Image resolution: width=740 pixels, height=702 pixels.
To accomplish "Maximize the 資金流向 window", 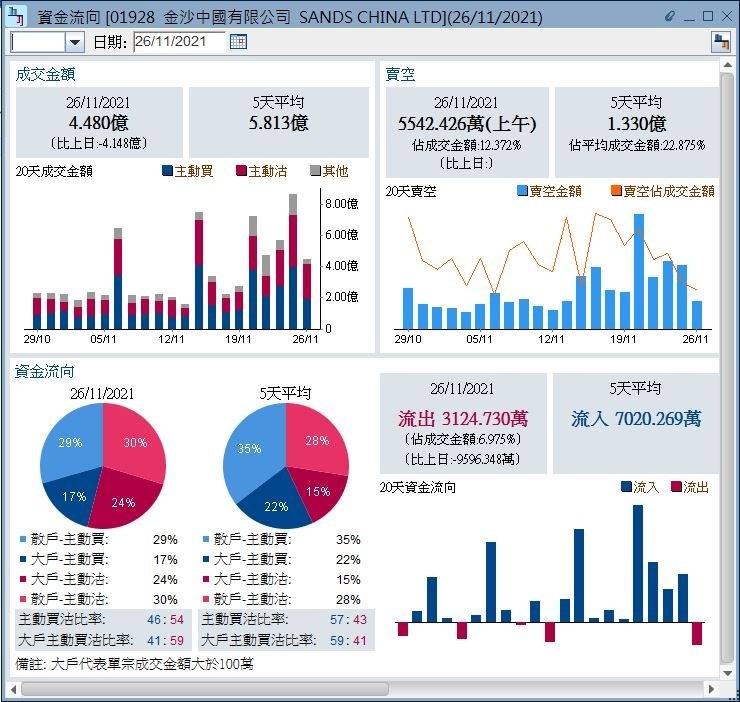I will [707, 17].
